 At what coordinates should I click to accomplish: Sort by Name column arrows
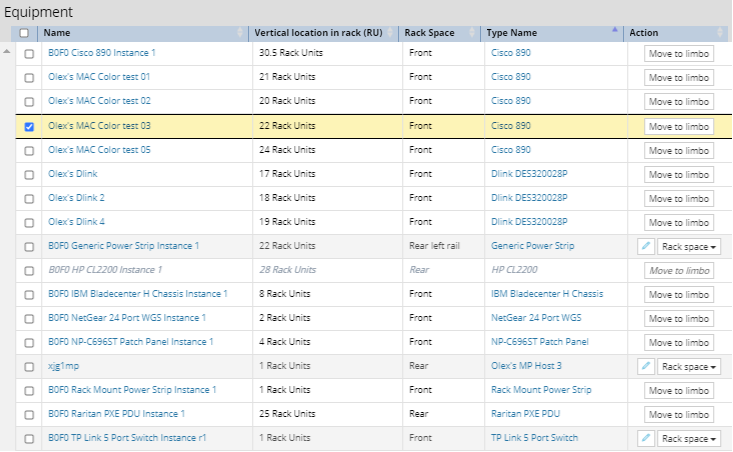point(240,33)
